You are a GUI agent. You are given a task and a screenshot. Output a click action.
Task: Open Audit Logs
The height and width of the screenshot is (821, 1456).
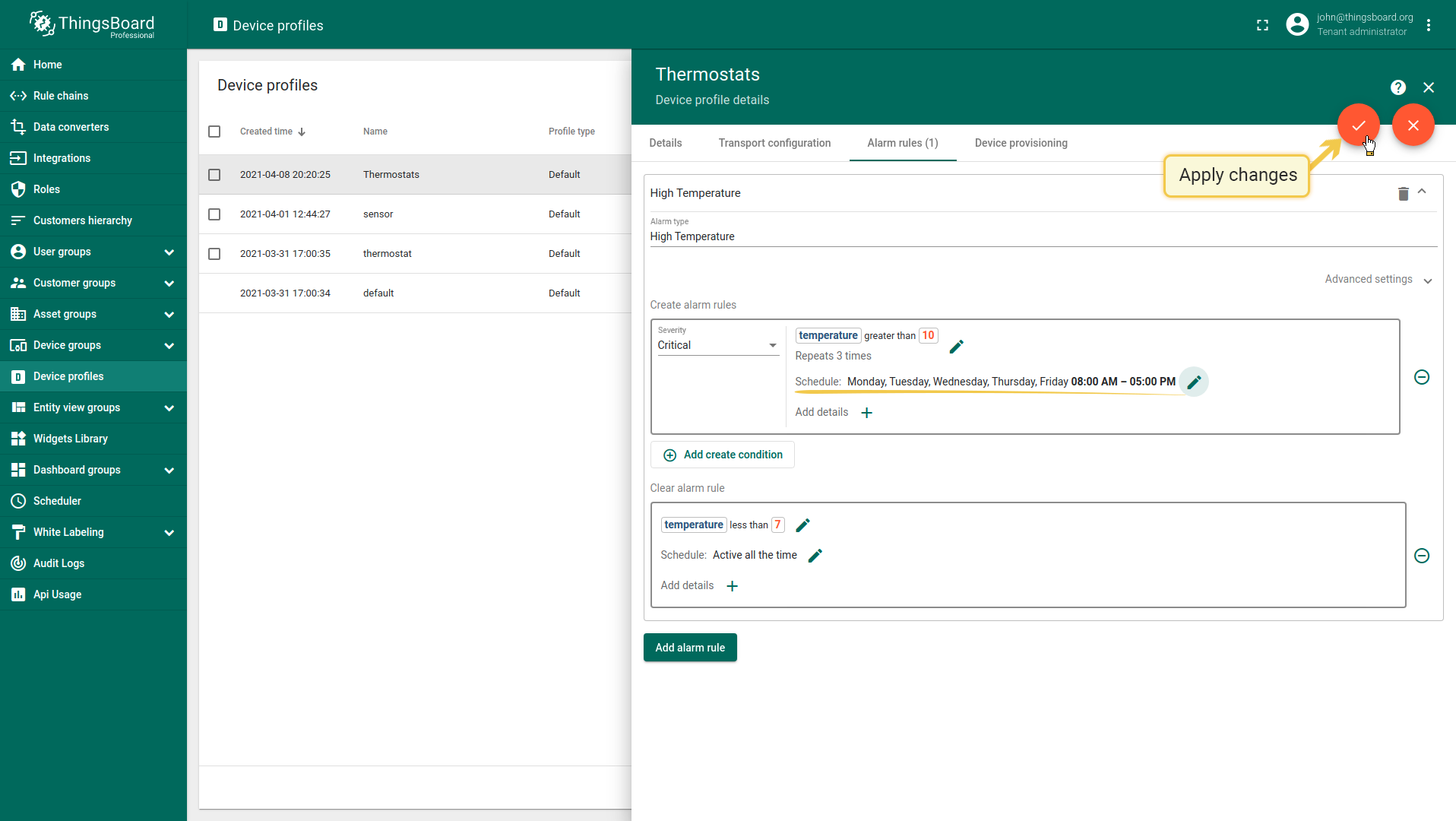pos(93,563)
